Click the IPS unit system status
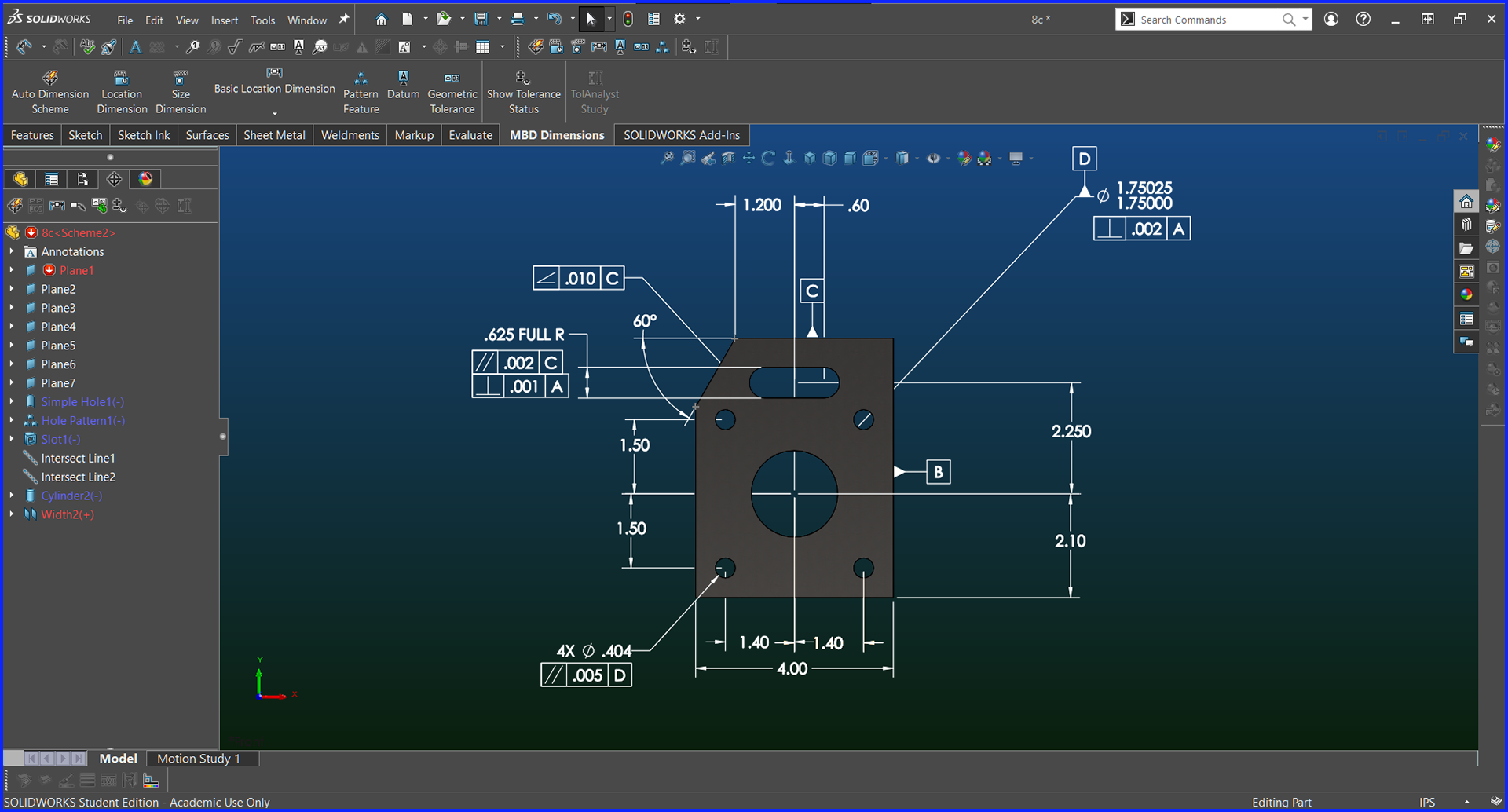1508x812 pixels. click(1427, 802)
